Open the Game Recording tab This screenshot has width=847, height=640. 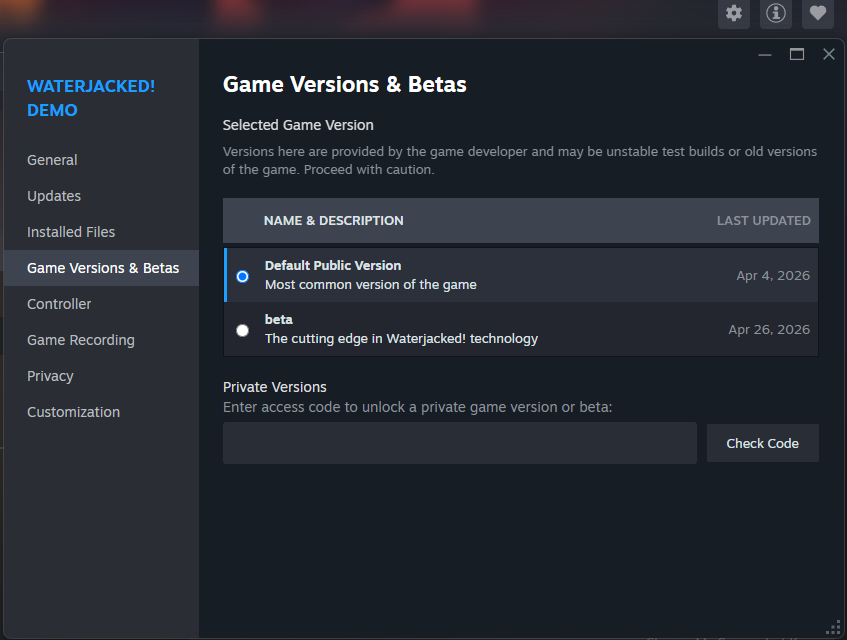[x=81, y=340]
